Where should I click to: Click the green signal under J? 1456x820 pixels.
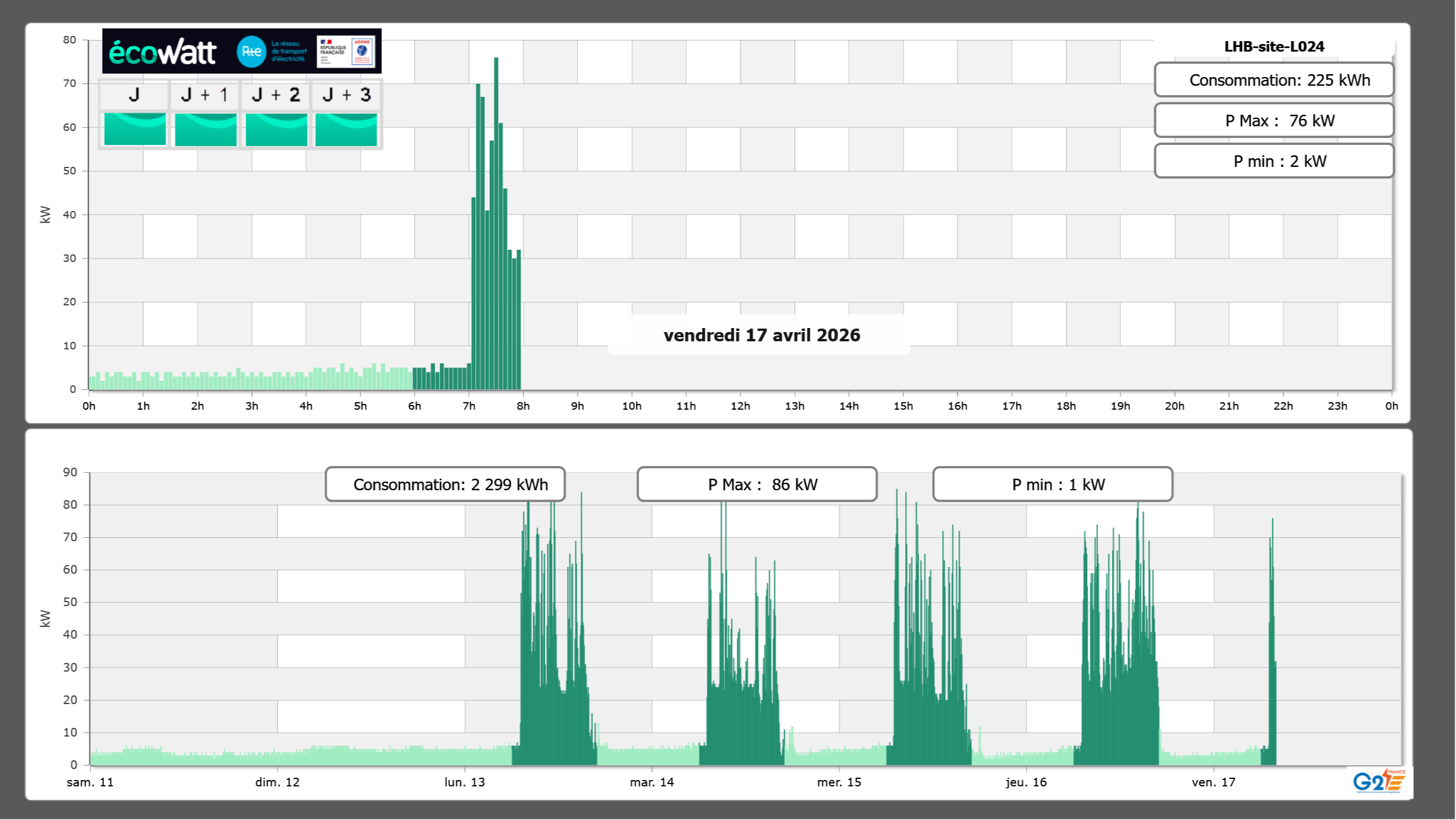[135, 129]
